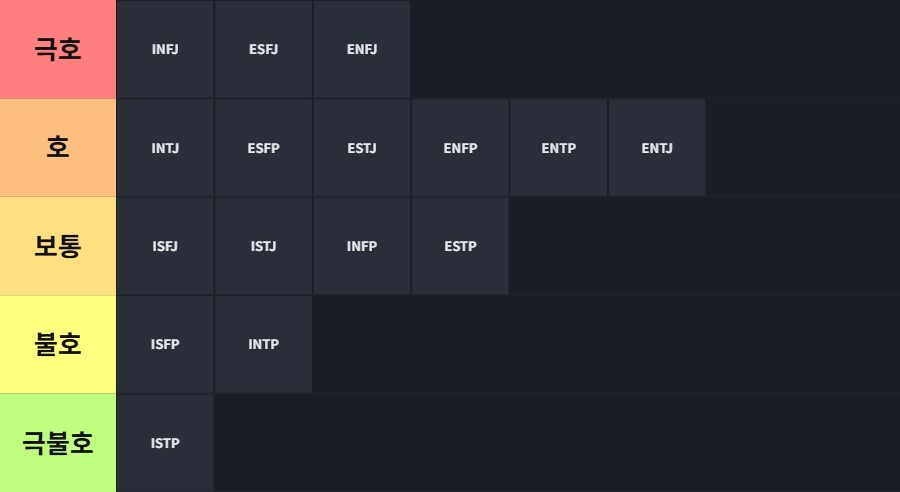Click the ISFP tile
Image resolution: width=900 pixels, height=492 pixels.
[x=165, y=344]
